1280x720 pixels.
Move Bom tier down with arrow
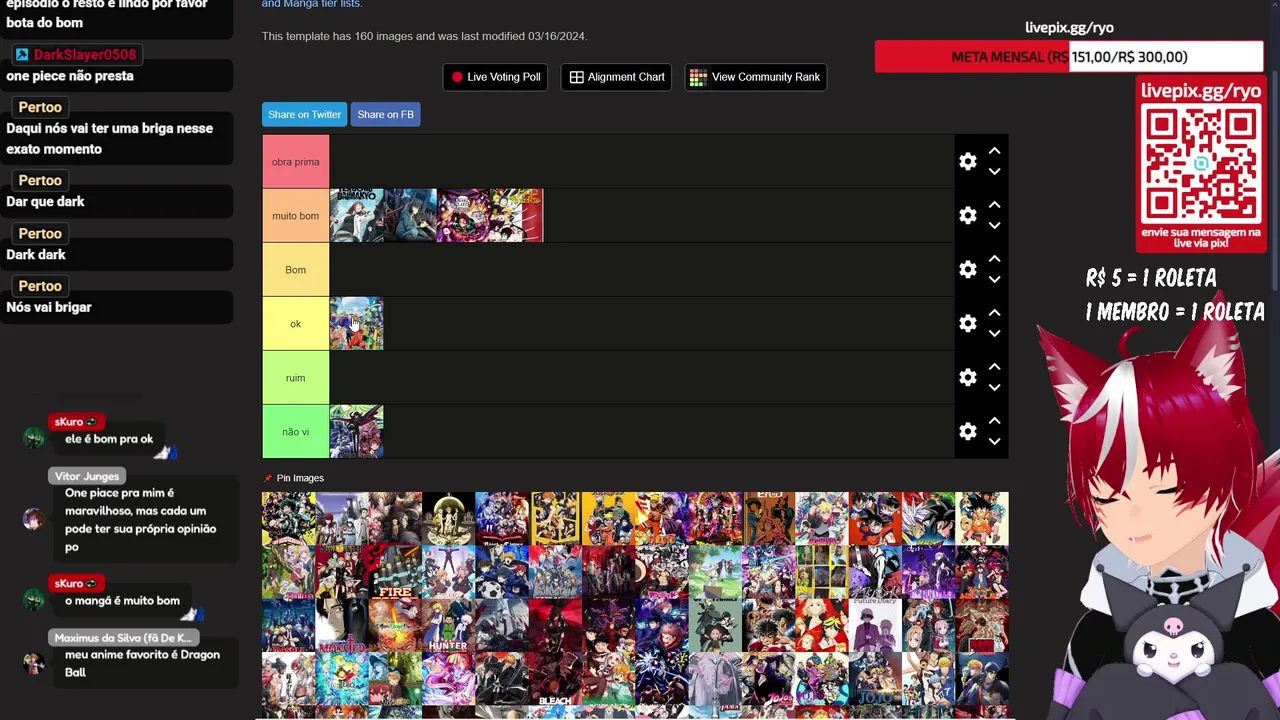994,280
